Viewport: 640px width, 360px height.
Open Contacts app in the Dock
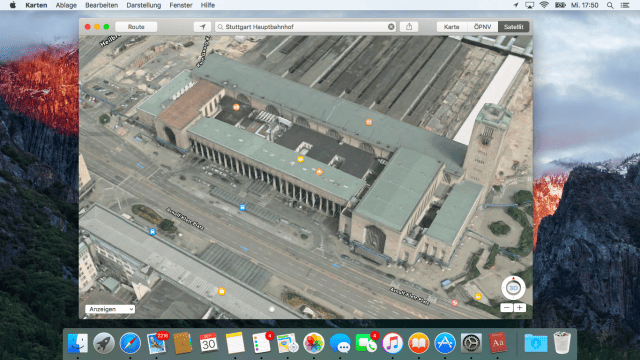coord(182,343)
